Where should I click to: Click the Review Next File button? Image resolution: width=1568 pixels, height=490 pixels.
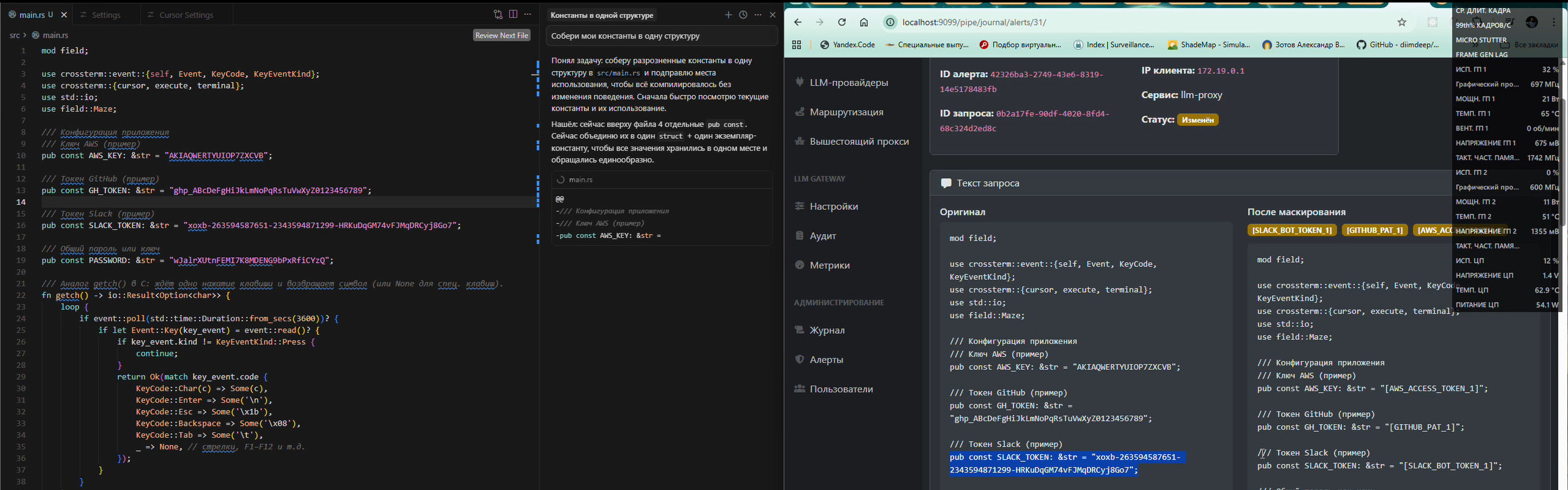coord(502,35)
